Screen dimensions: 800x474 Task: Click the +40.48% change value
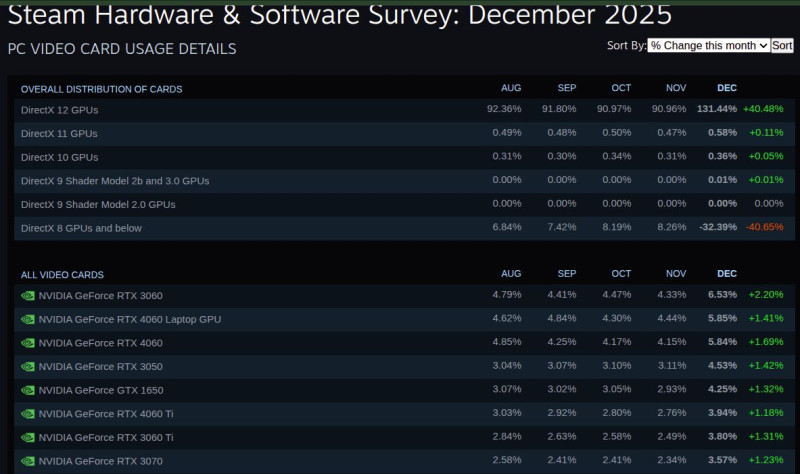pyautogui.click(x=763, y=109)
